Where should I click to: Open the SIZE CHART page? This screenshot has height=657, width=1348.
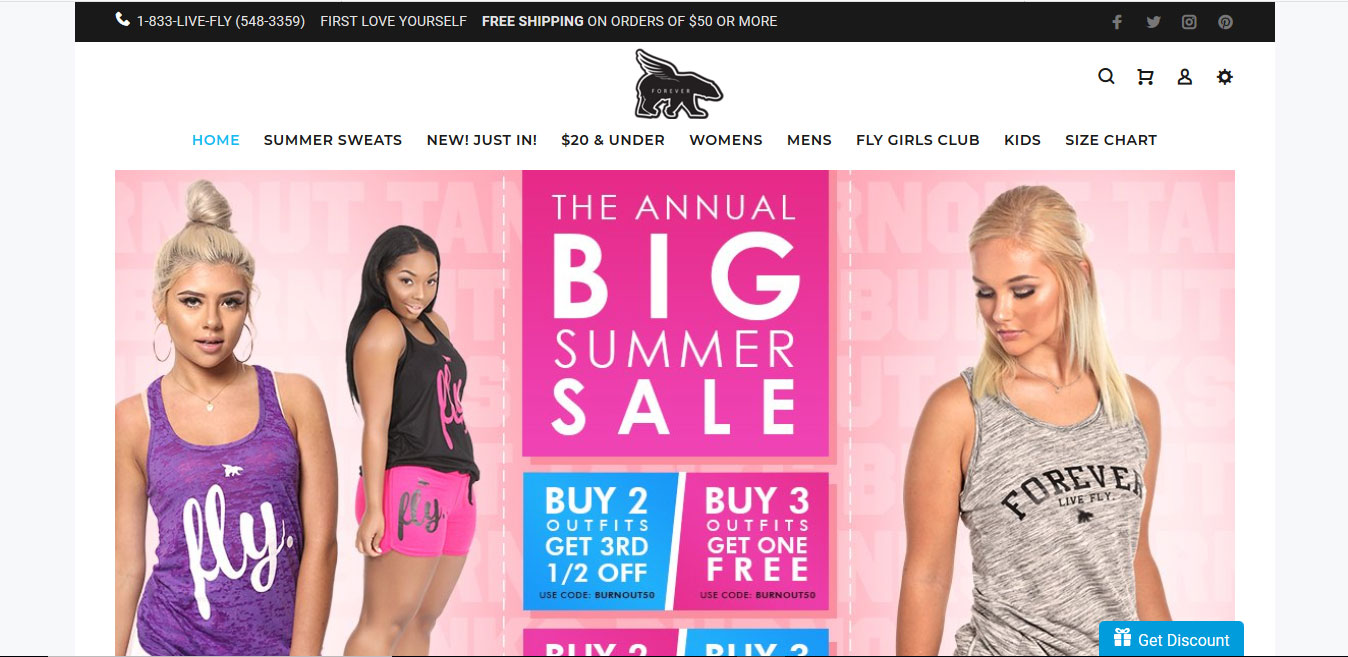[1111, 140]
